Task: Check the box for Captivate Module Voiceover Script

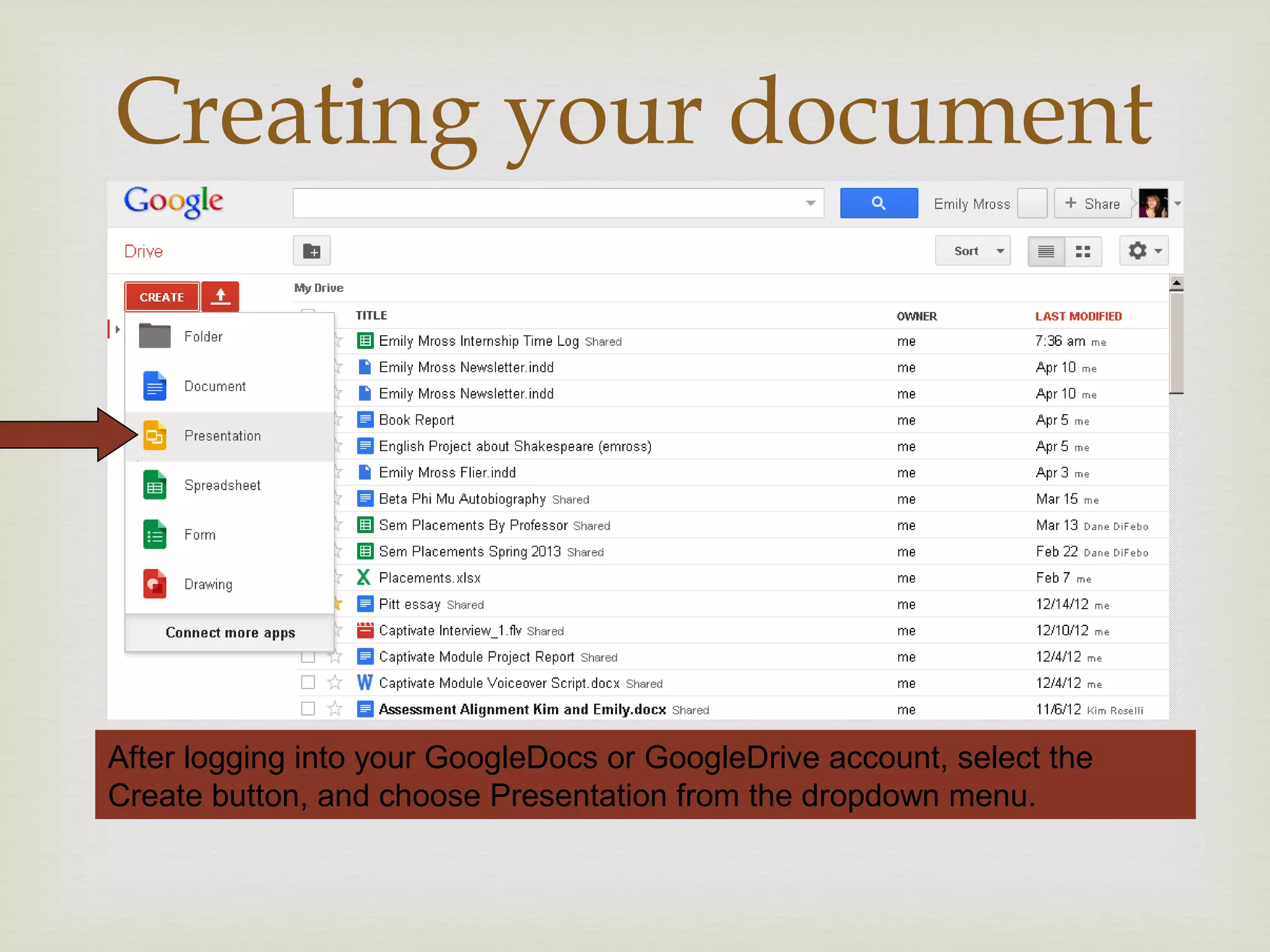Action: pyautogui.click(x=308, y=682)
